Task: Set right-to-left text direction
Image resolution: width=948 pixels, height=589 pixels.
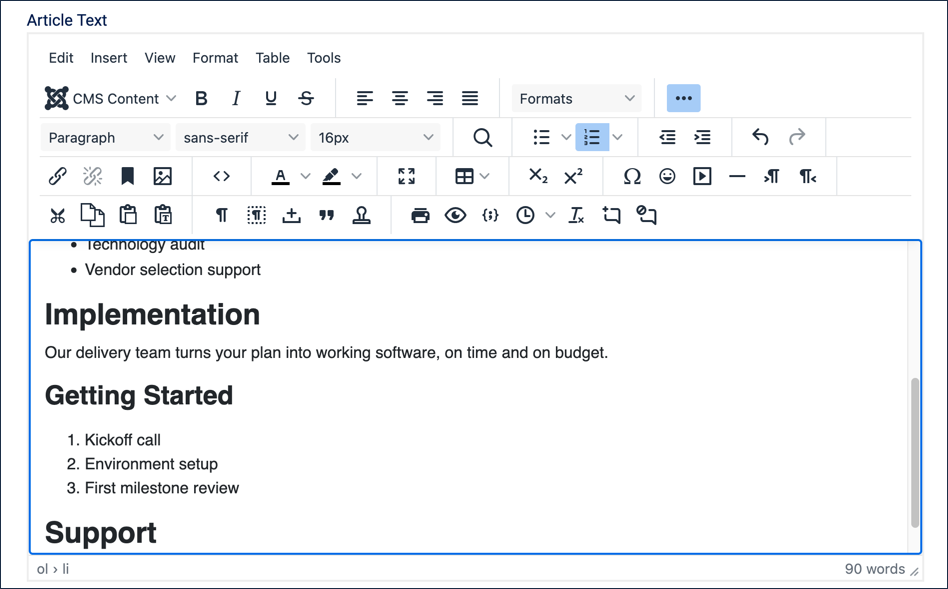Action: 807,176
